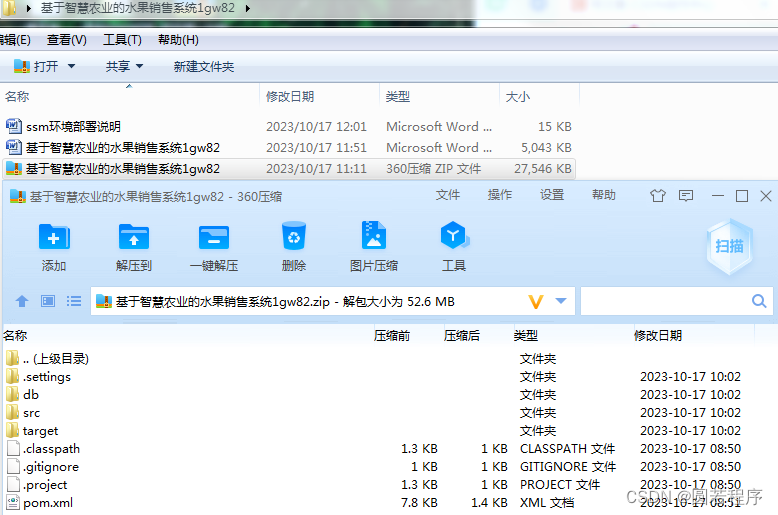The height and width of the screenshot is (515, 778).
Task: Go up one level with the arrow icon
Action: click(x=22, y=301)
